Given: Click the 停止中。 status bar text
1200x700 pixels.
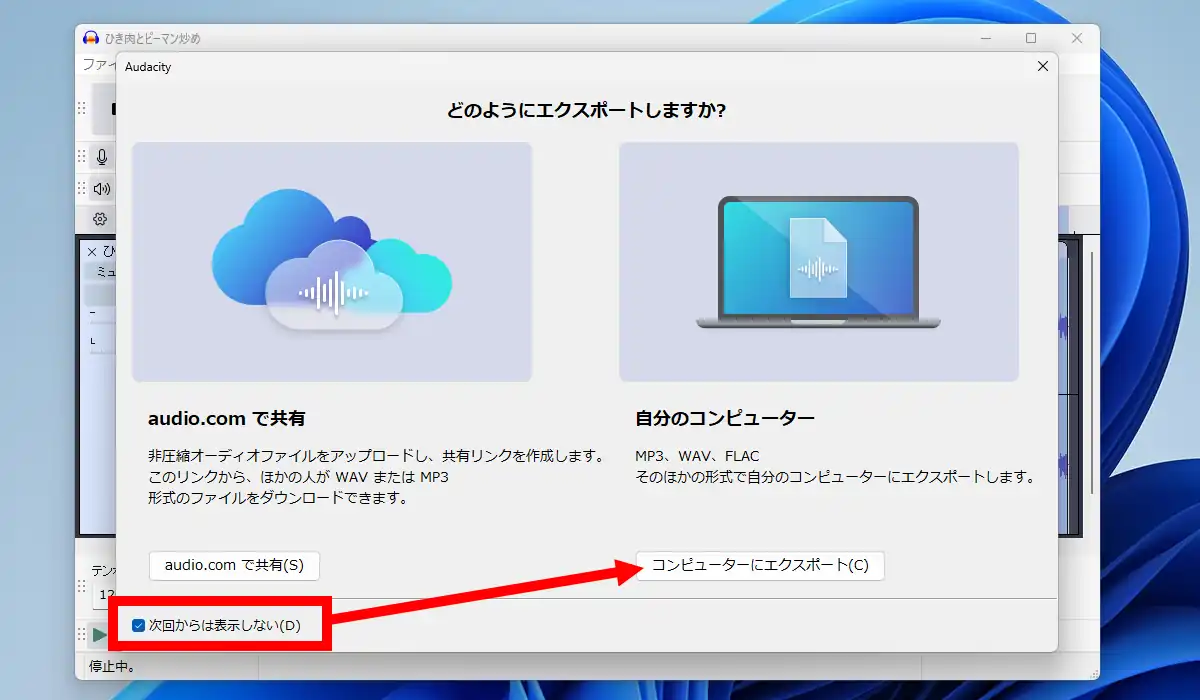Looking at the screenshot, I should (112, 666).
